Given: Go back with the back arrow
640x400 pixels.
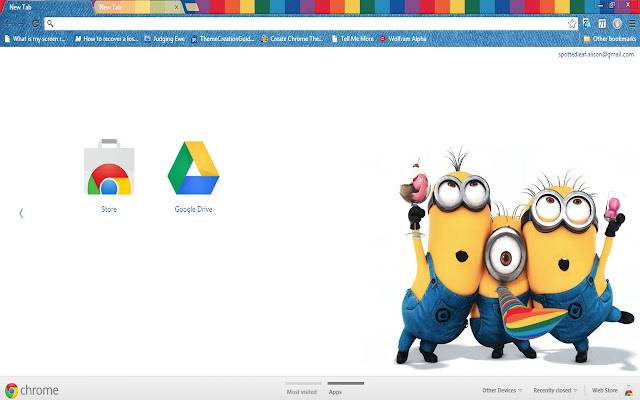Looking at the screenshot, I should tap(9, 24).
